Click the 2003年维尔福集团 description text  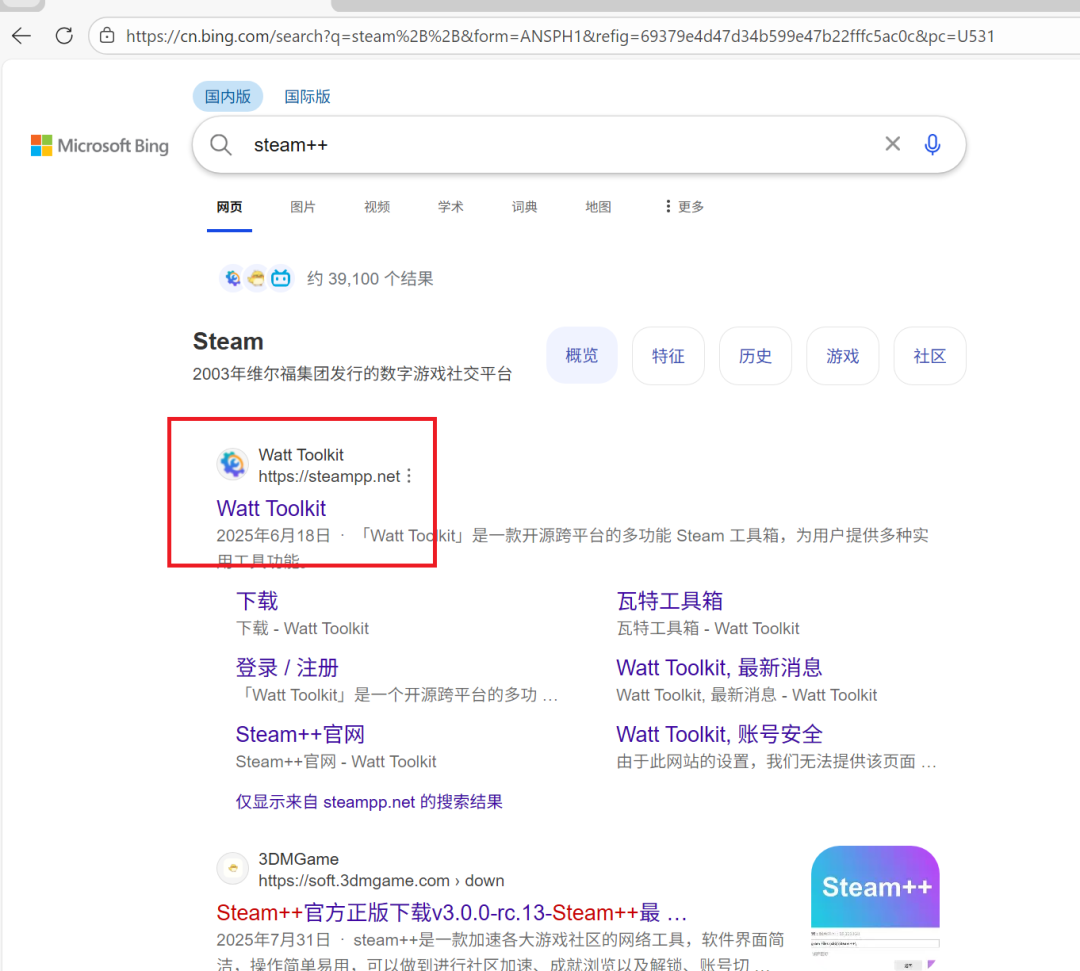click(x=352, y=374)
